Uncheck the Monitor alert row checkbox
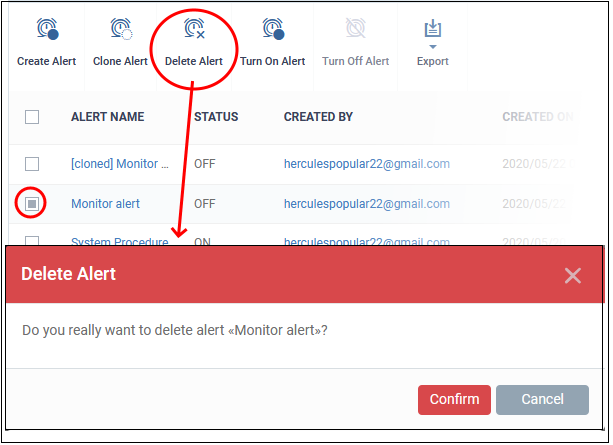 32,204
